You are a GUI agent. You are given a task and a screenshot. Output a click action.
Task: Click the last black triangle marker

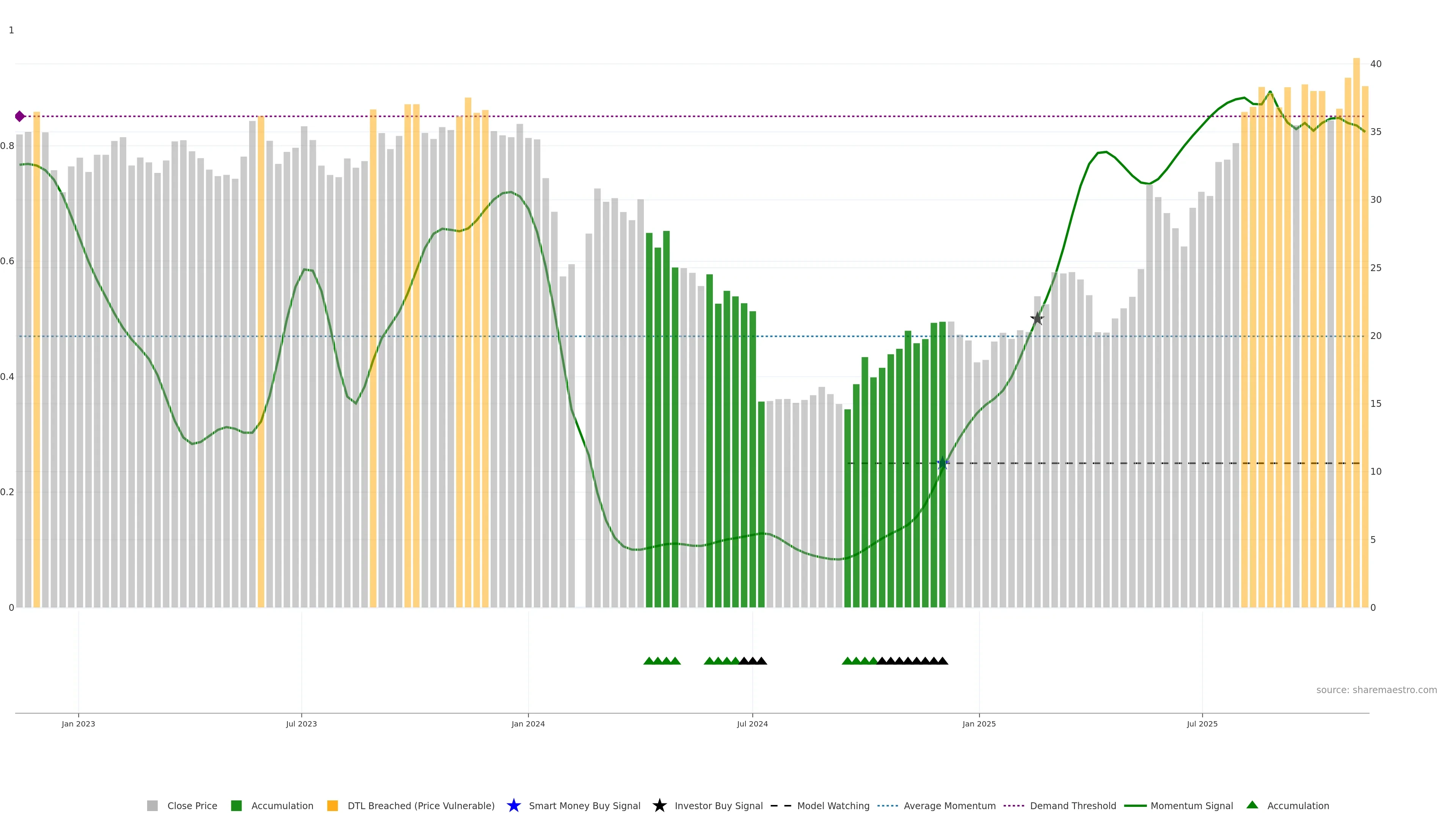(x=942, y=661)
